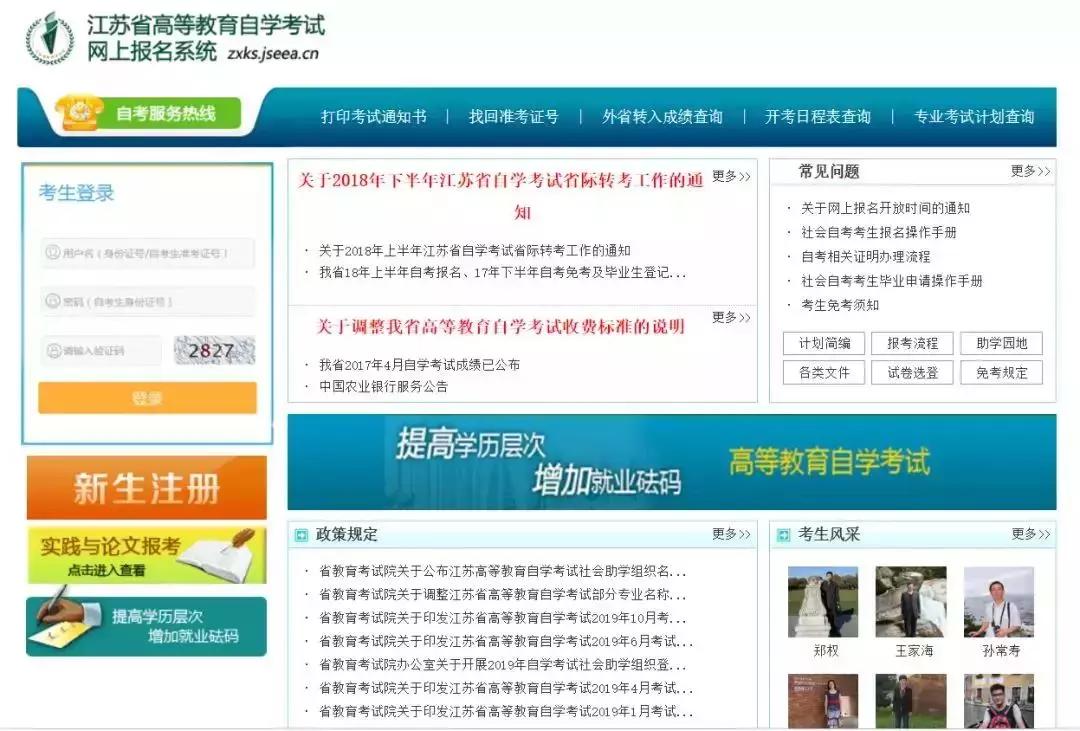The image size is (1080, 731).
Task: Click the 报考流程 quick button
Action: pyautogui.click(x=911, y=343)
